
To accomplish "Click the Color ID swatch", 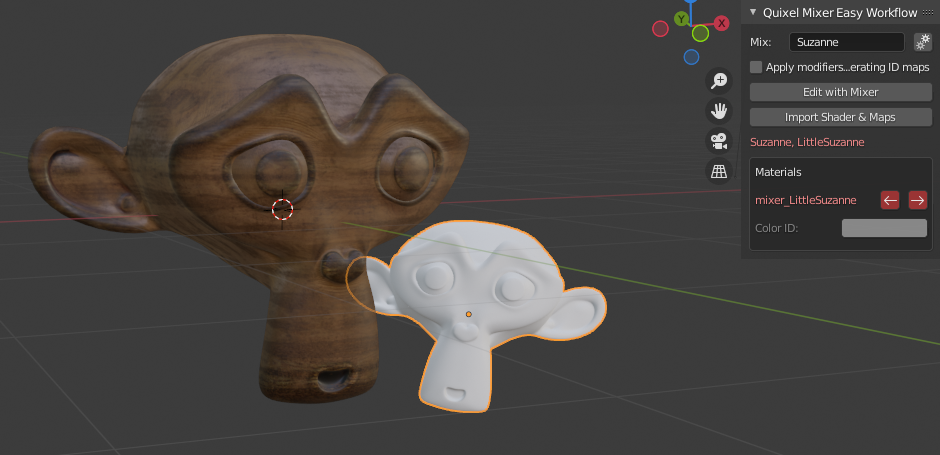I will pyautogui.click(x=884, y=228).
